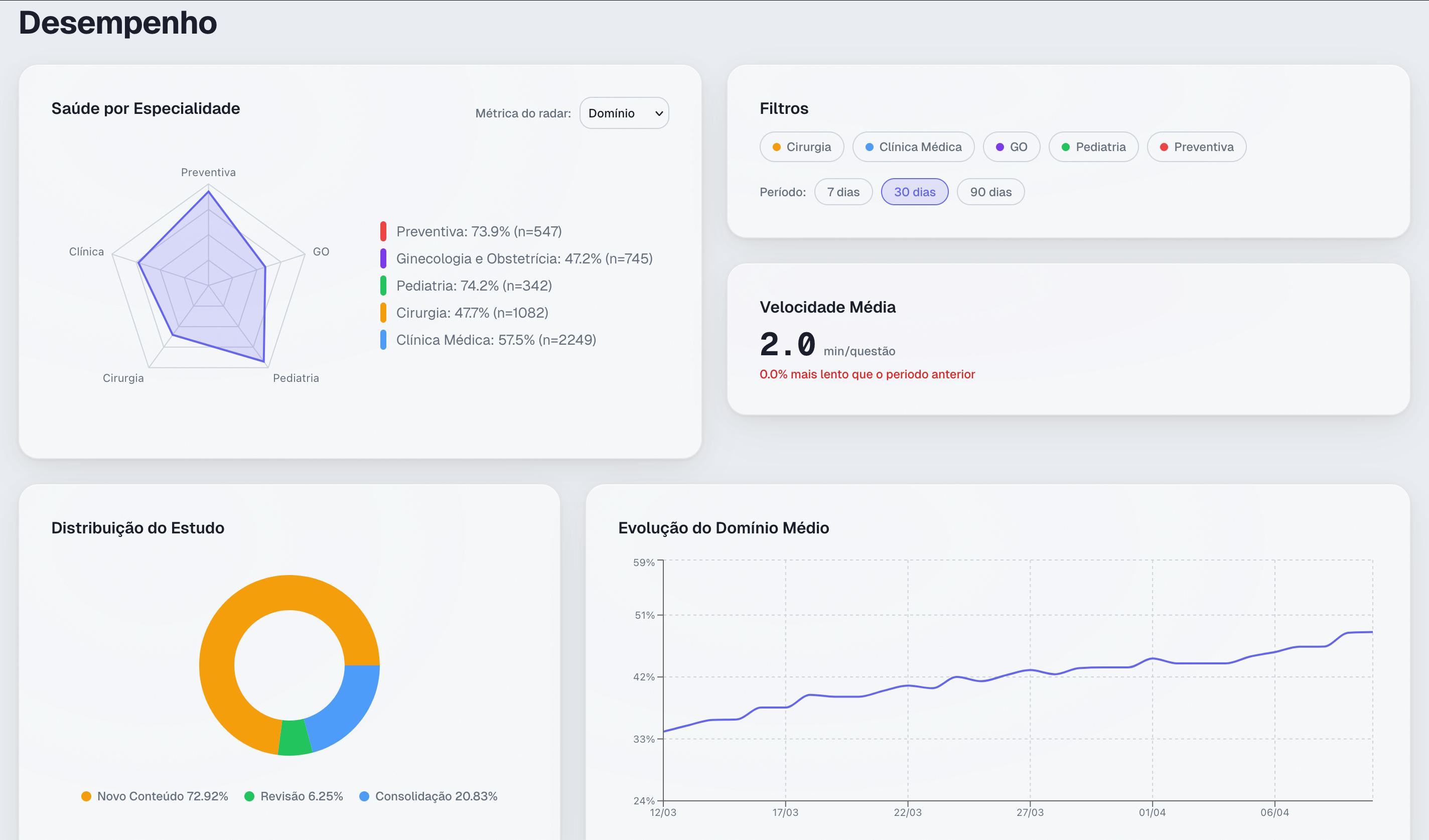Image resolution: width=1429 pixels, height=840 pixels.
Task: Click the Pediatria 74.2% legend entry
Action: coord(474,286)
